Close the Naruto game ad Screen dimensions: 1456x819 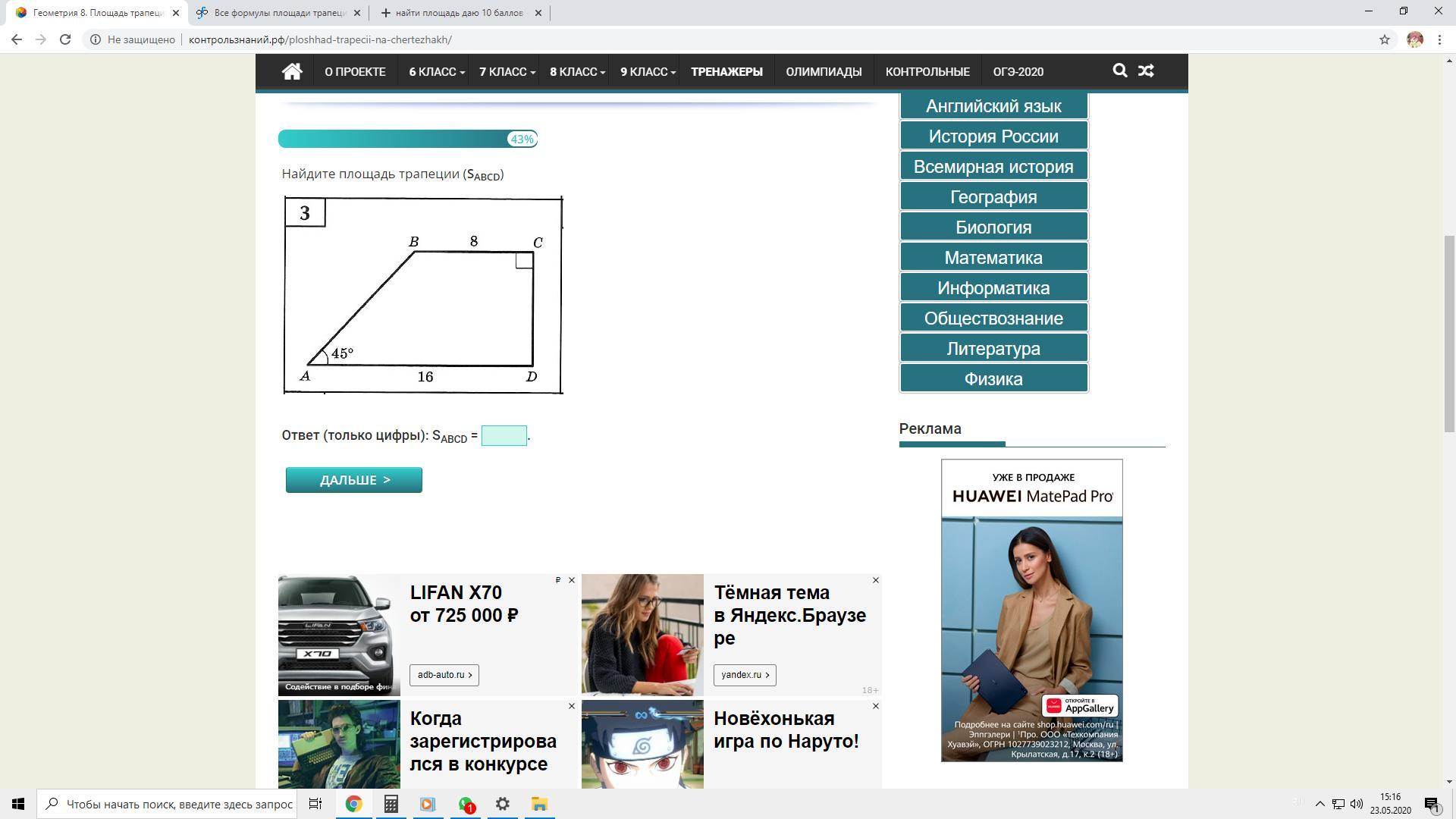(876, 706)
